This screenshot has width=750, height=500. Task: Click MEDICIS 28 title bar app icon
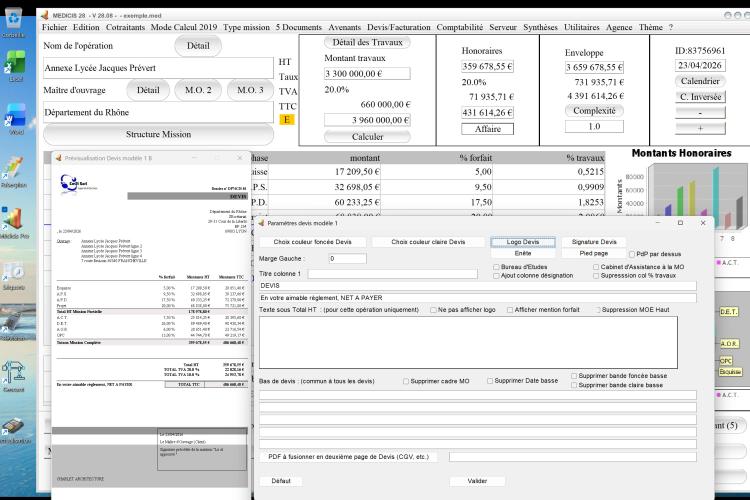point(44,15)
